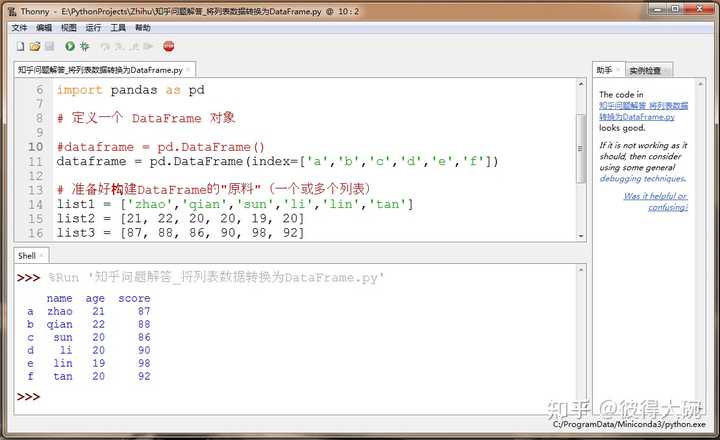Click the empty Shell prompt line at the bottom
This screenshot has width=720, height=440.
tap(294, 396)
